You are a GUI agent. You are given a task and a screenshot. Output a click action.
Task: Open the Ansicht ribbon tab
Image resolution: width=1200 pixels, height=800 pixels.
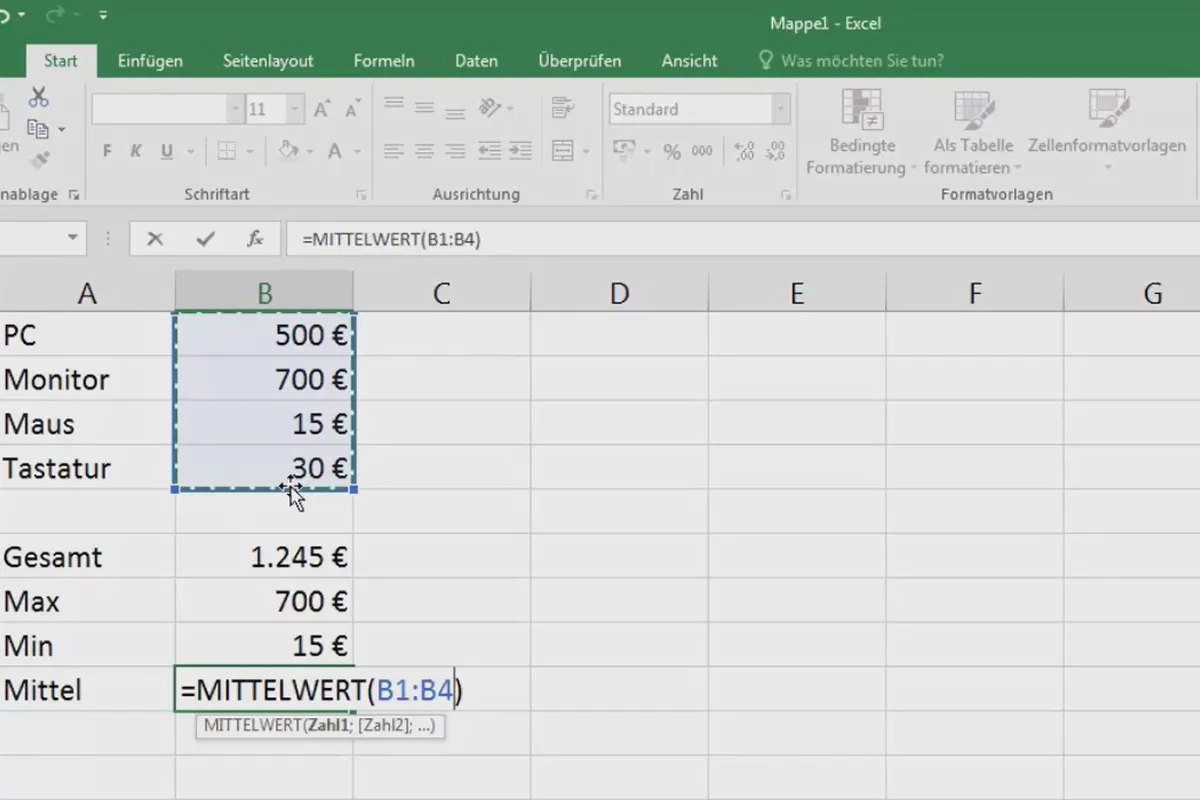689,61
